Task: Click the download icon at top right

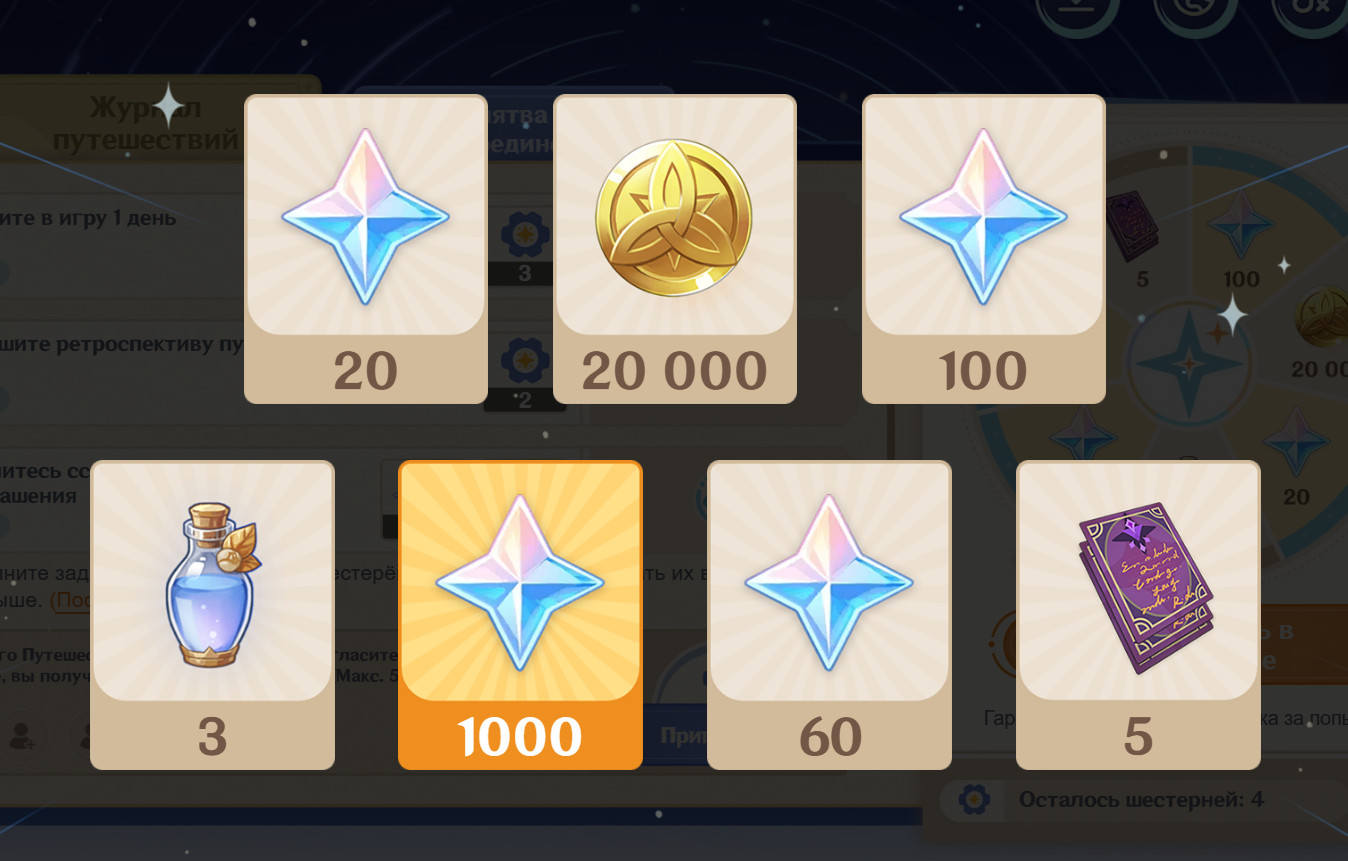Action: click(x=1077, y=12)
